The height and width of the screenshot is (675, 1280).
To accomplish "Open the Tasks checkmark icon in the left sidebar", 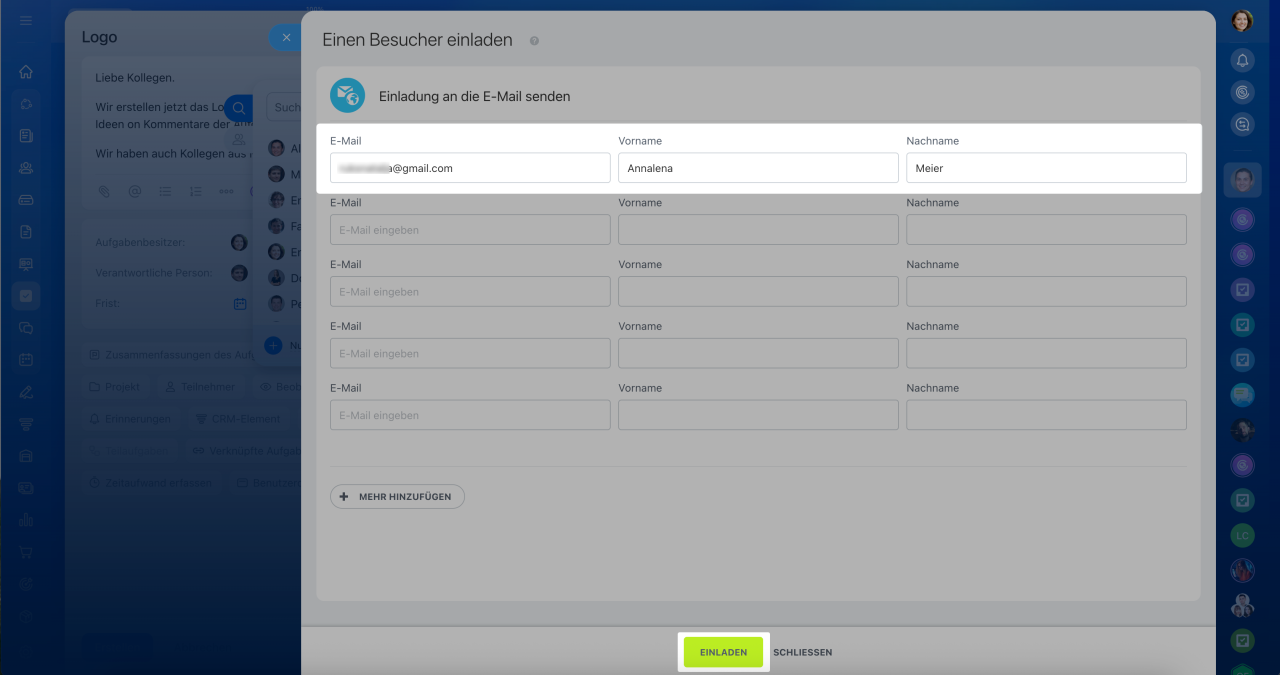I will click(x=26, y=296).
